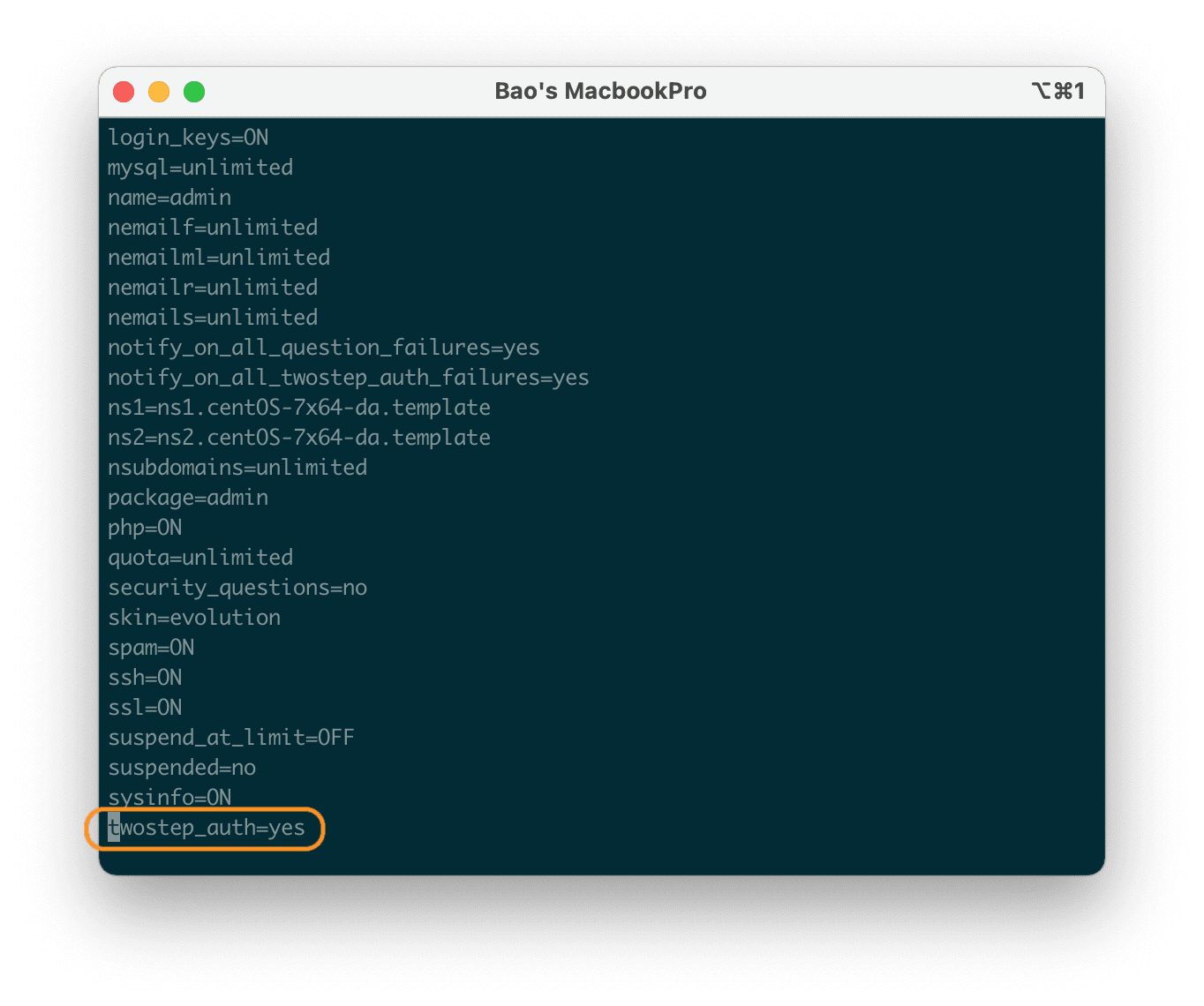Click the security_questions=no line
The width and height of the screenshot is (1204, 1006).
237,588
